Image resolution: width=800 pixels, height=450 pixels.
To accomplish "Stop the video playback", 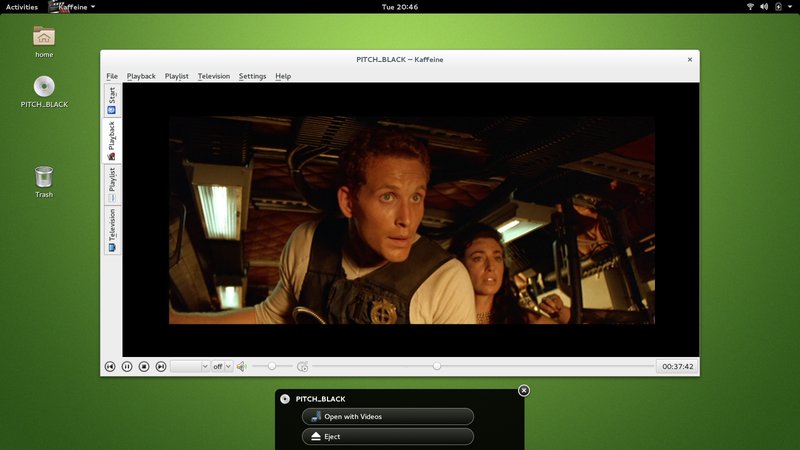I will tap(144, 366).
